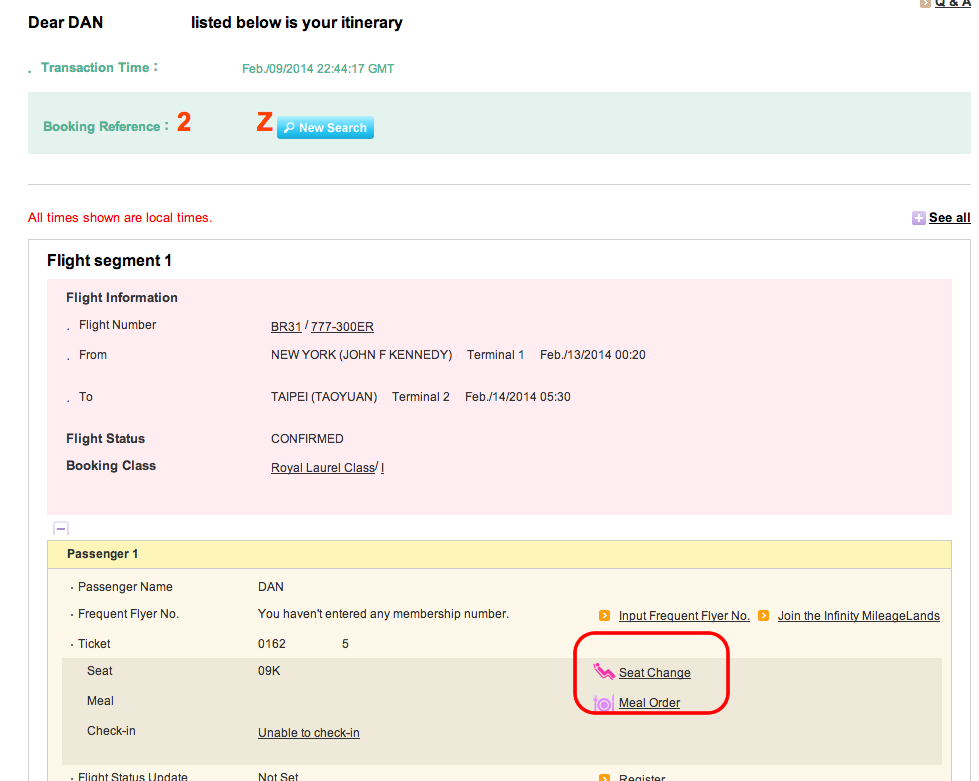Click the purple meal plate icon
The height and width of the screenshot is (781, 979).
(x=603, y=704)
